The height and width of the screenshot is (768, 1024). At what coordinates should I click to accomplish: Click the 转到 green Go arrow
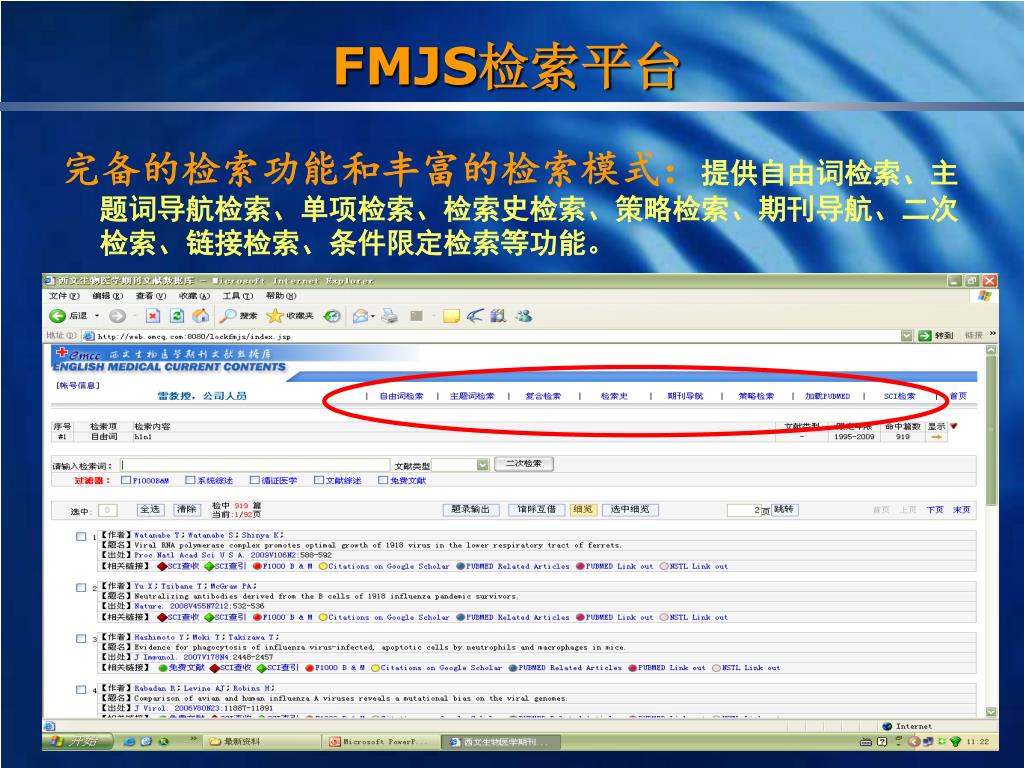pyautogui.click(x=924, y=336)
